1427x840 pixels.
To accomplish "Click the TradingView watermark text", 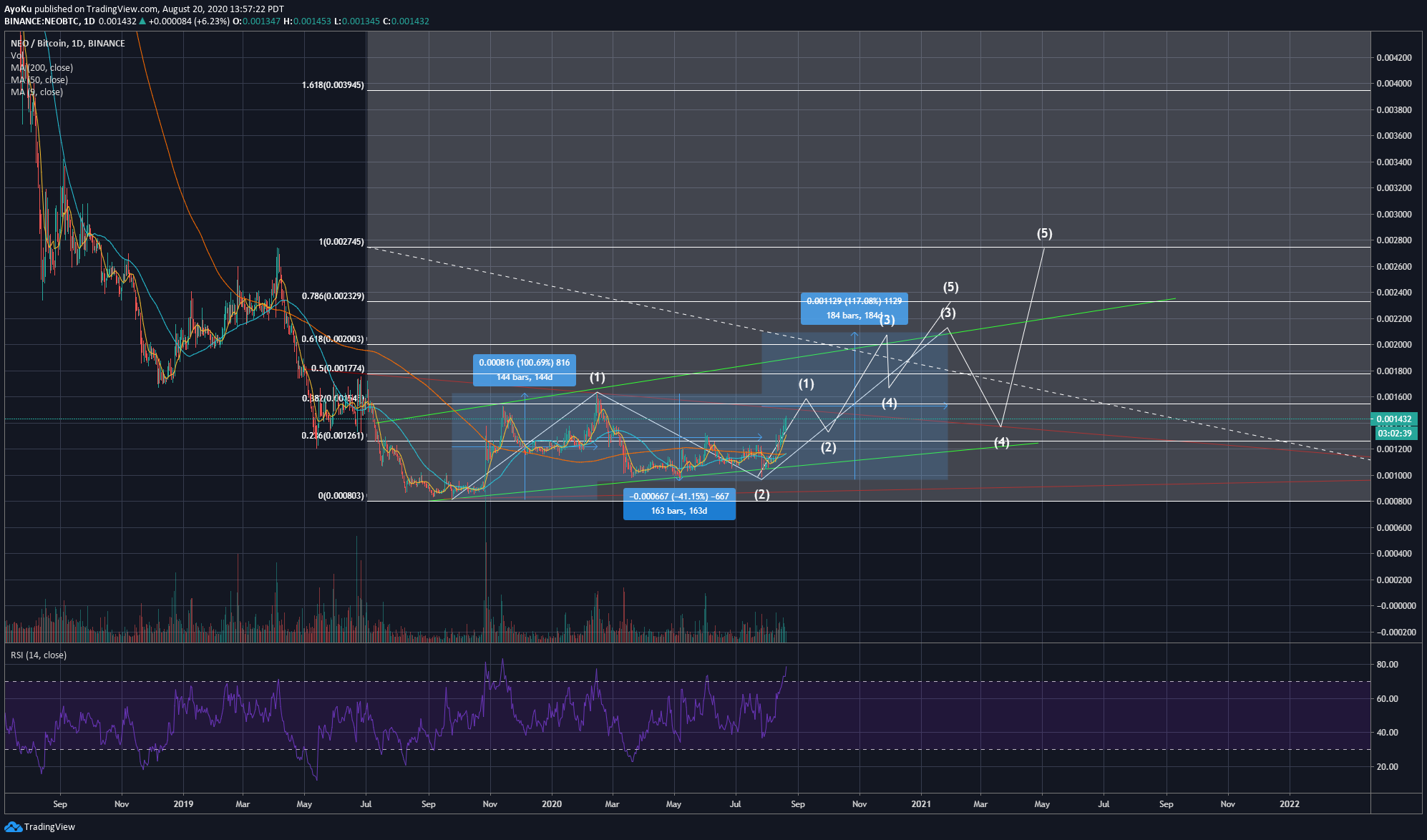I will tap(49, 827).
